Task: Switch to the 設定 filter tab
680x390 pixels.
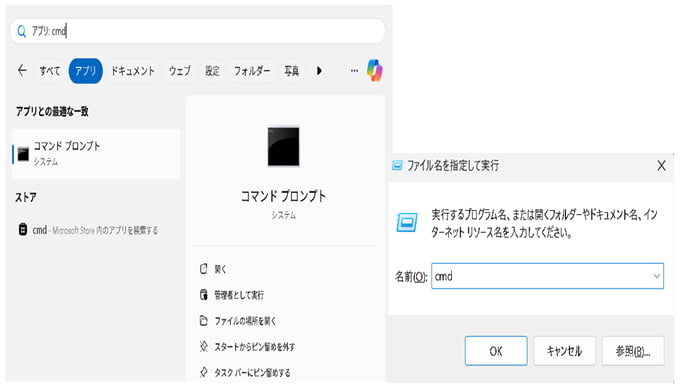Action: click(212, 71)
